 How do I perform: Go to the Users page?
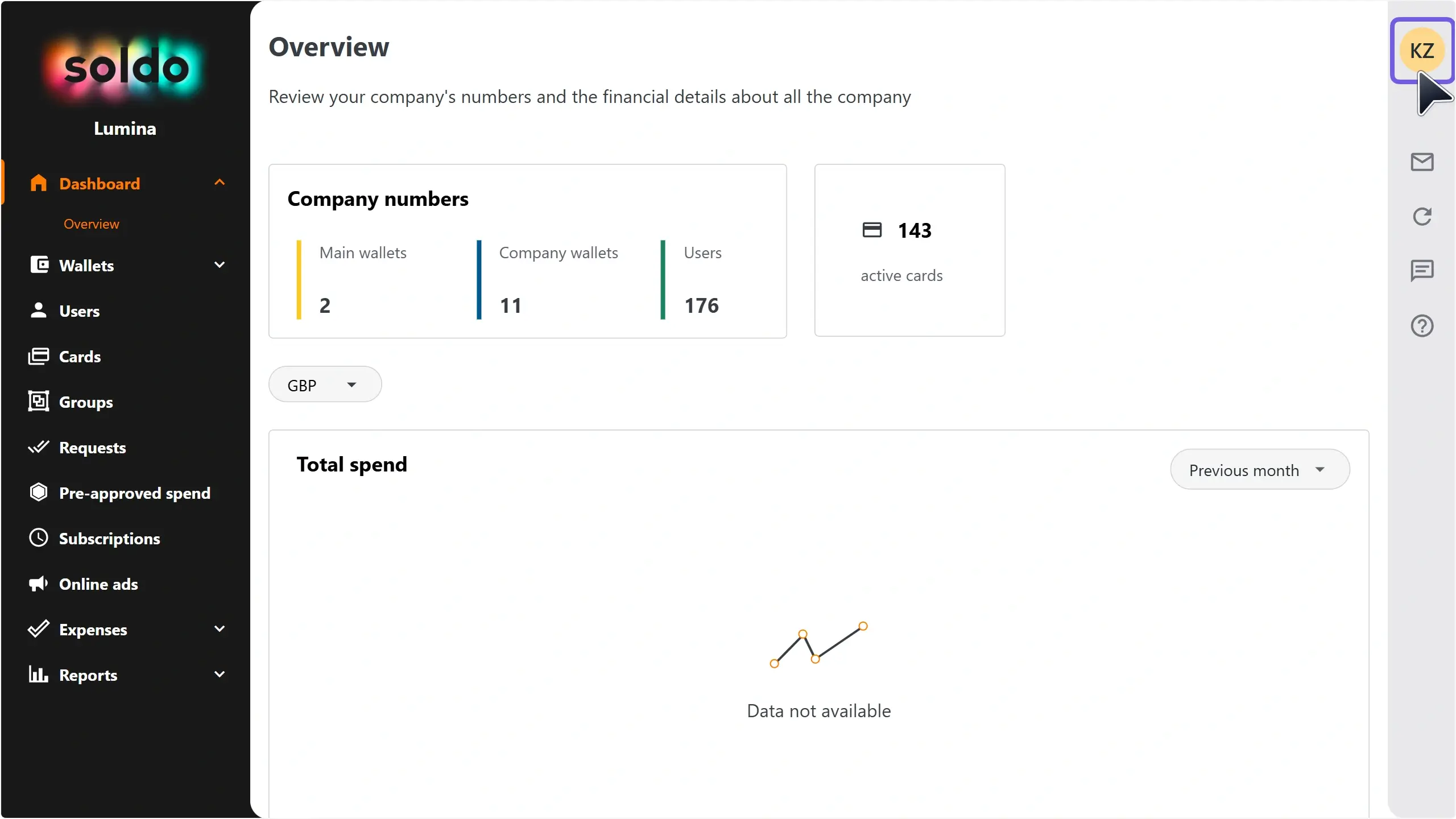point(79,311)
